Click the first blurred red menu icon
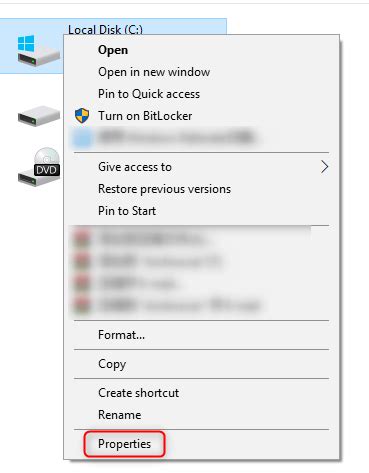This screenshot has width=369, height=473. pos(82,238)
